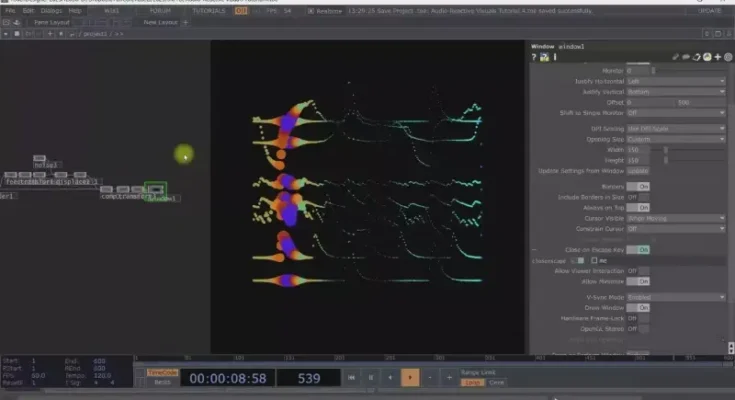735x400 pixels.
Task: Select the TimeCode button
Action: click(162, 372)
